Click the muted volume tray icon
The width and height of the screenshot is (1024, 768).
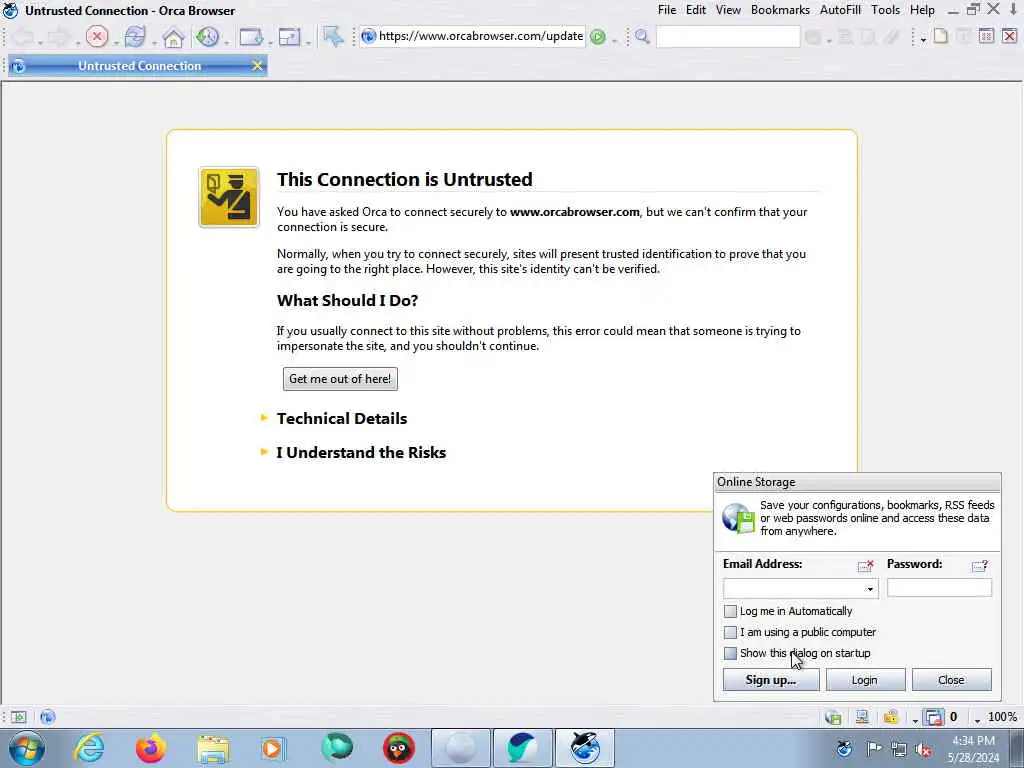coord(923,750)
